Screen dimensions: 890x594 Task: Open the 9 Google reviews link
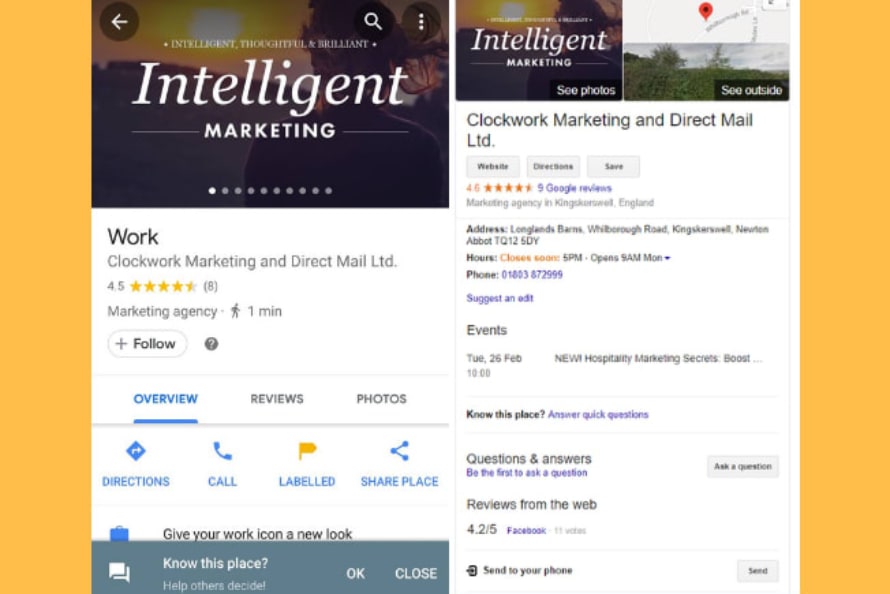point(574,188)
